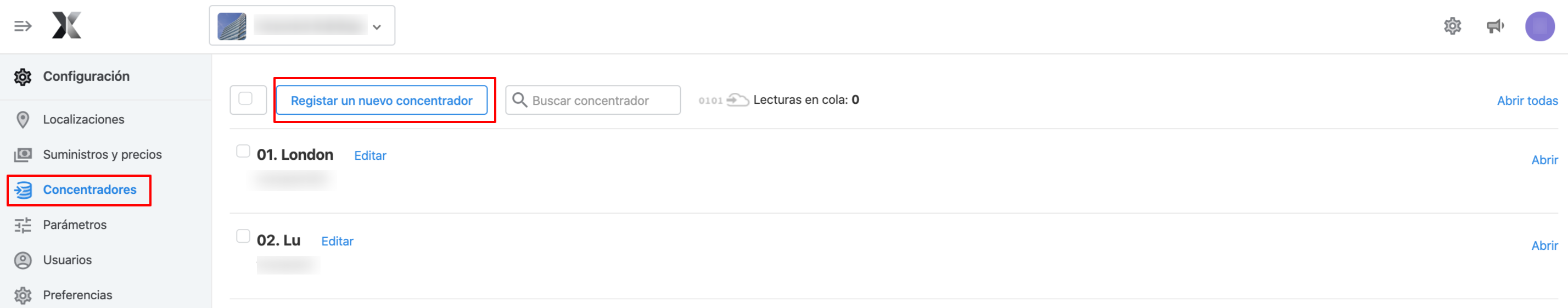The height and width of the screenshot is (308, 1568).
Task: Select Parámetros in the sidebar
Action: click(x=74, y=225)
